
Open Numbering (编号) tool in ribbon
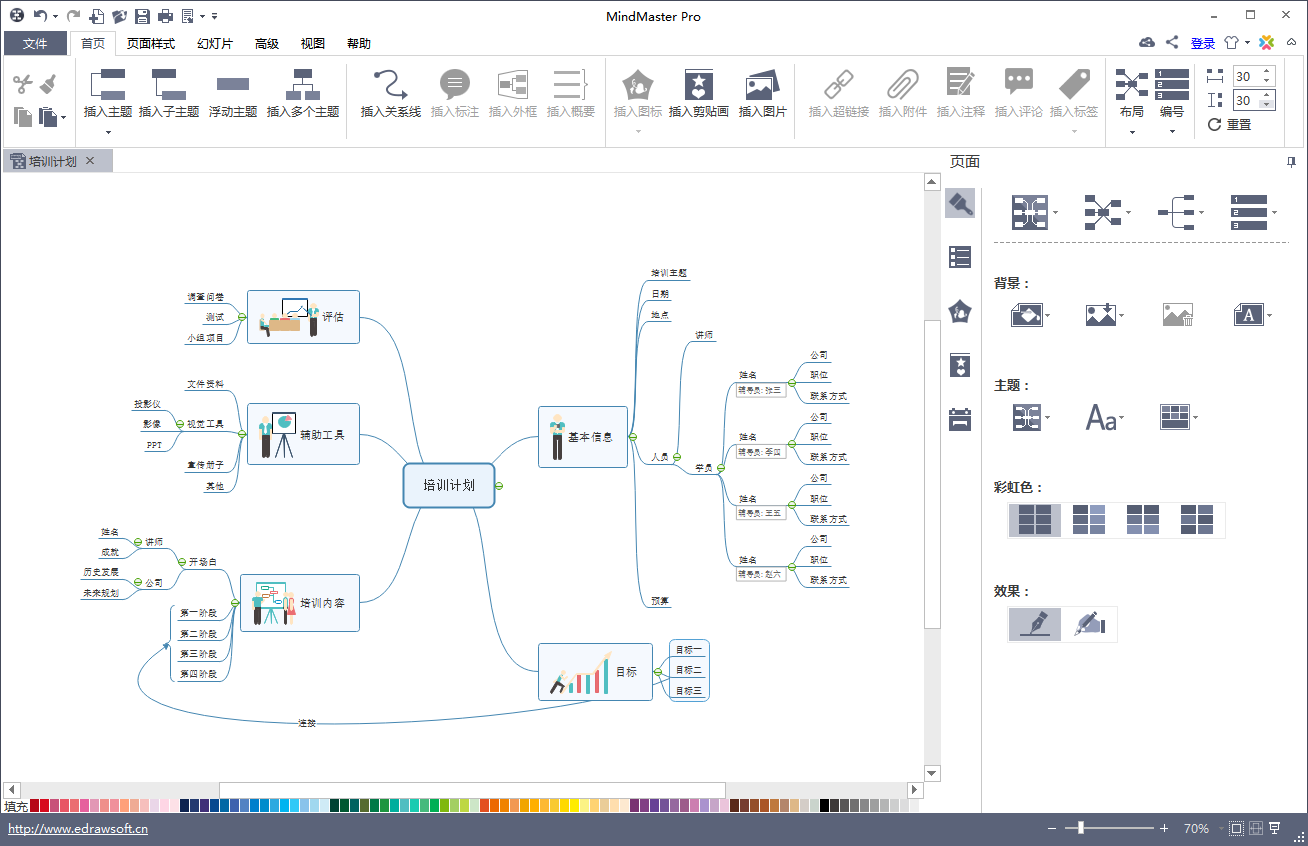[x=1172, y=93]
